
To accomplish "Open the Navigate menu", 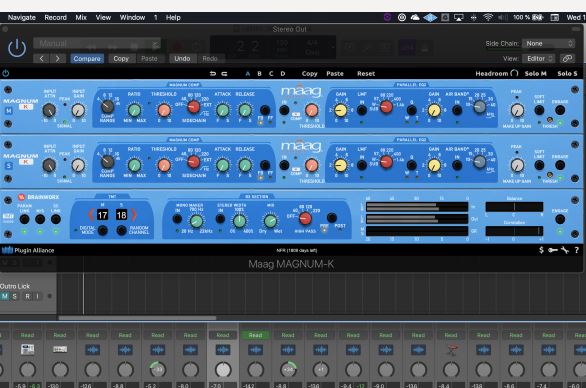I will coord(22,17).
